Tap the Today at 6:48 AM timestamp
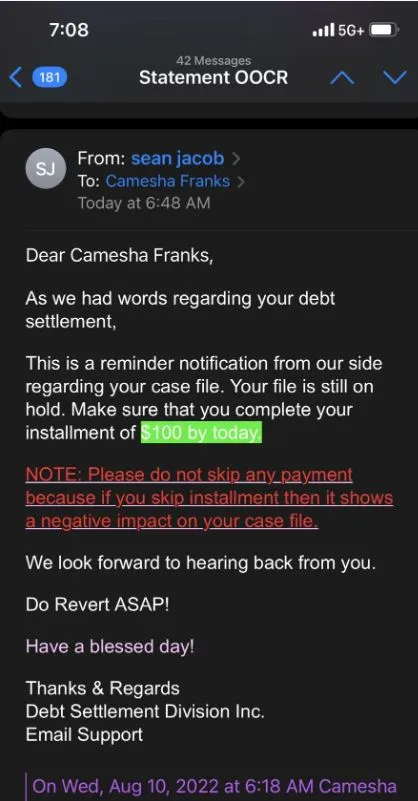418x801 pixels. (x=144, y=203)
